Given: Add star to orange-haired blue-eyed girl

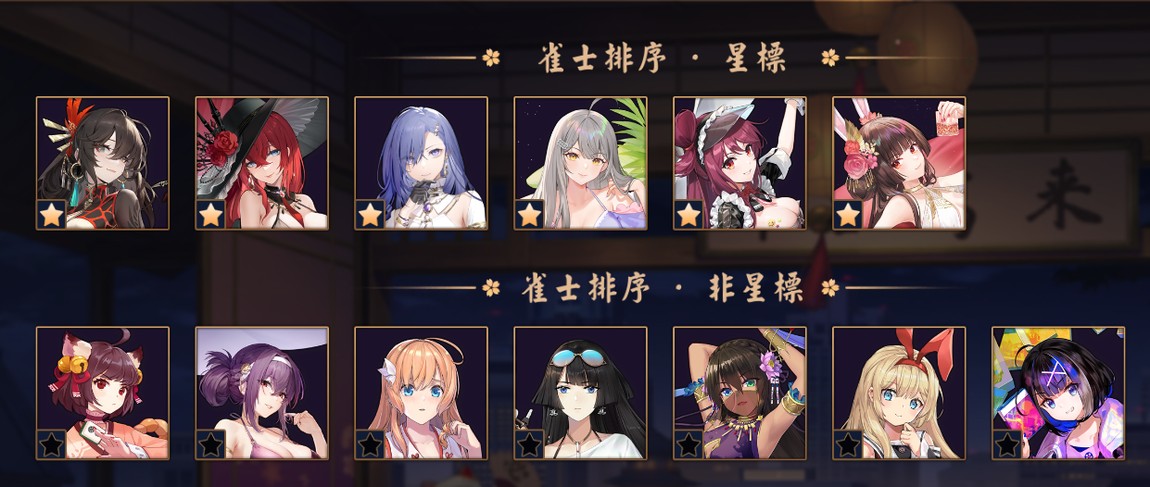Looking at the screenshot, I should (370, 444).
